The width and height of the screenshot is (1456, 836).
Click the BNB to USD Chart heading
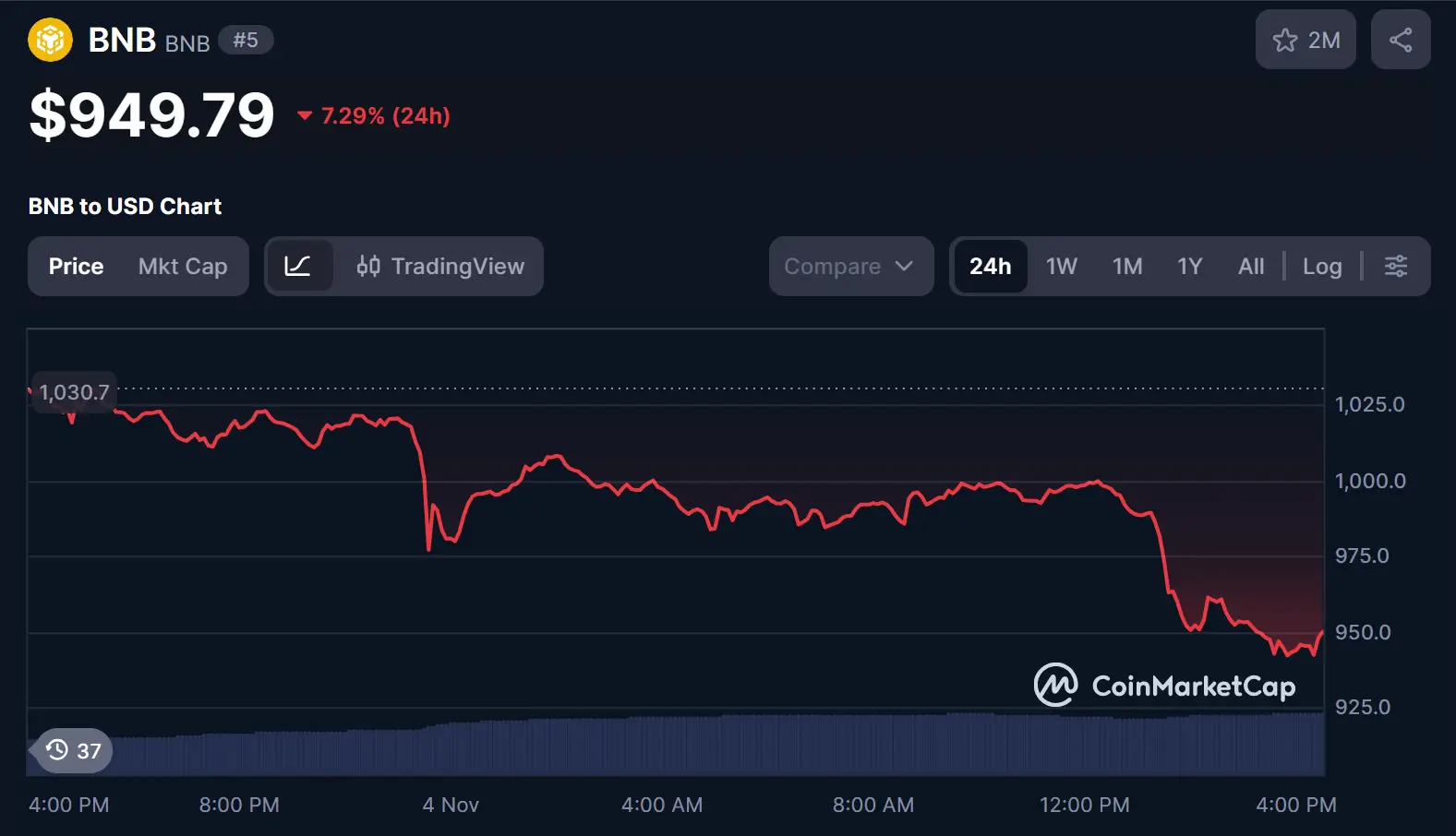(x=125, y=206)
